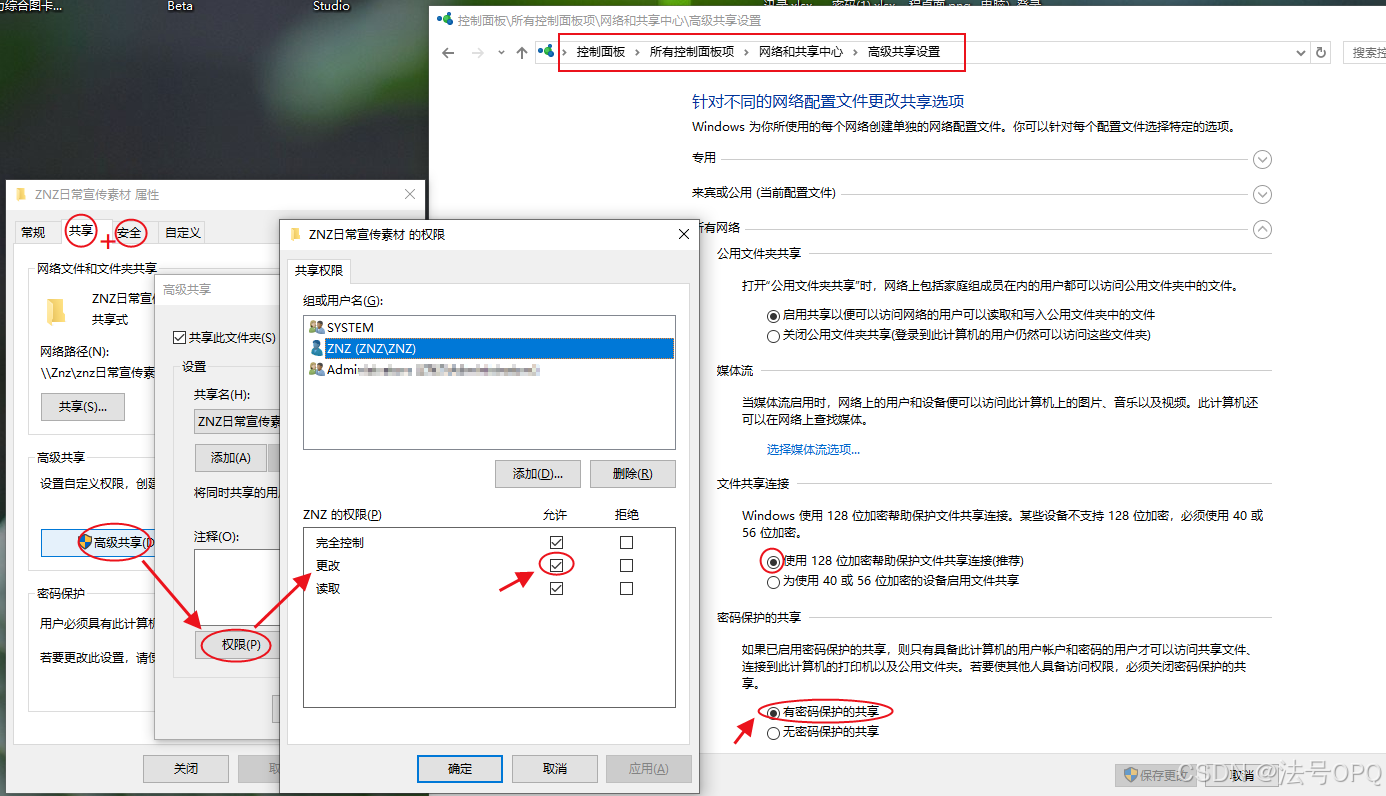
Task: Toggle 完全控制 deny checkbox
Action: tap(626, 542)
